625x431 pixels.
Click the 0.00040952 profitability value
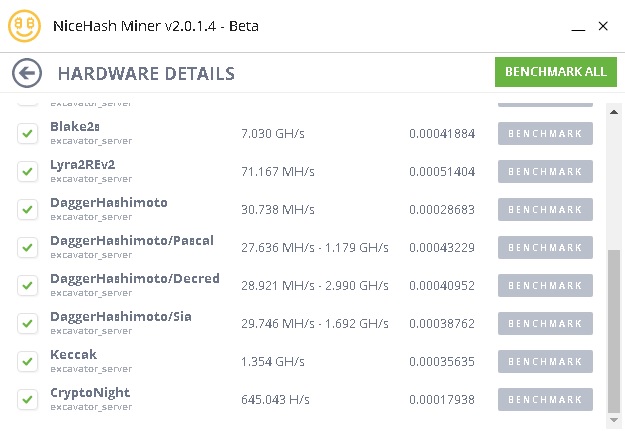(x=442, y=286)
